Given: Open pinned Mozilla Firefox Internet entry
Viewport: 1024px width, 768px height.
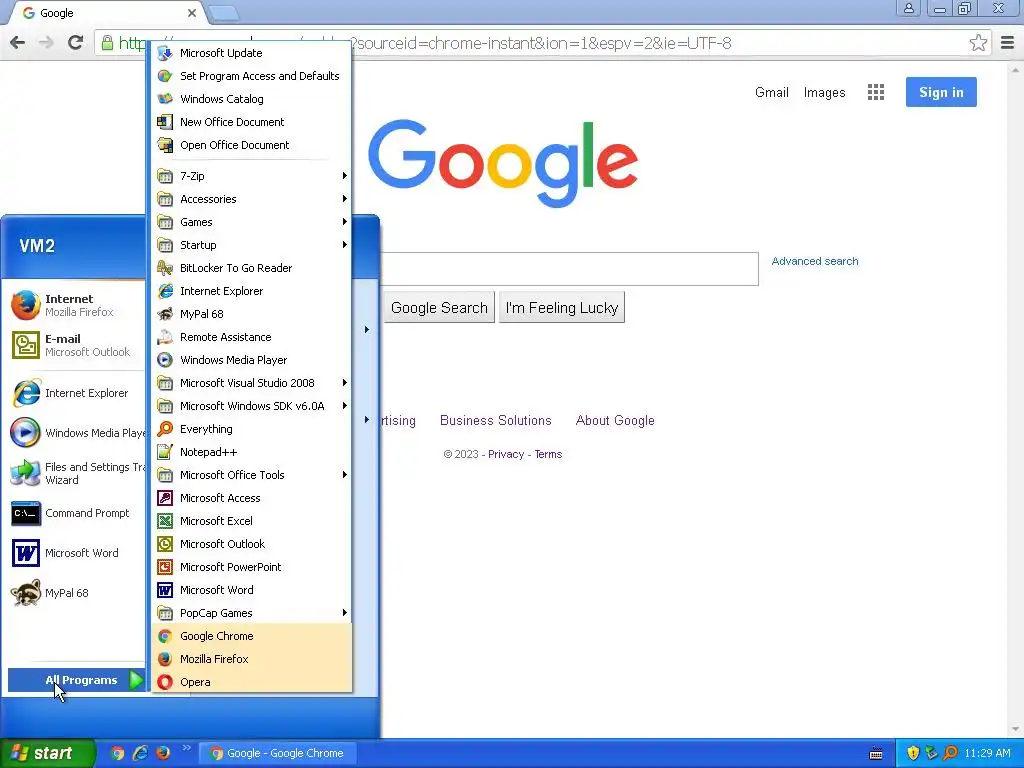Looking at the screenshot, I should tap(75, 305).
